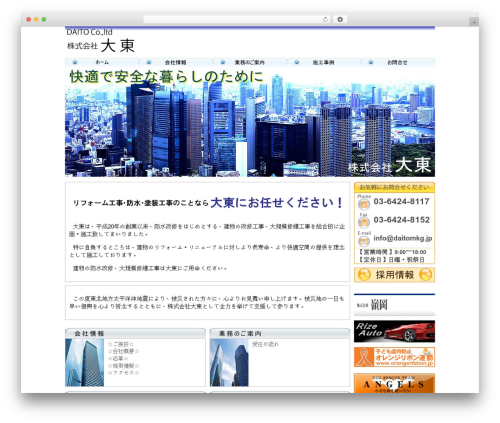Click the bullet icon of the ホーム menu
Image resolution: width=500 pixels, height=423 pixels.
click(x=75, y=62)
